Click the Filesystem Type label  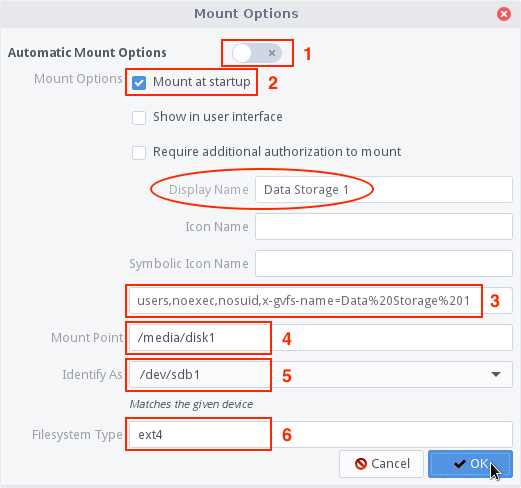(x=77, y=435)
